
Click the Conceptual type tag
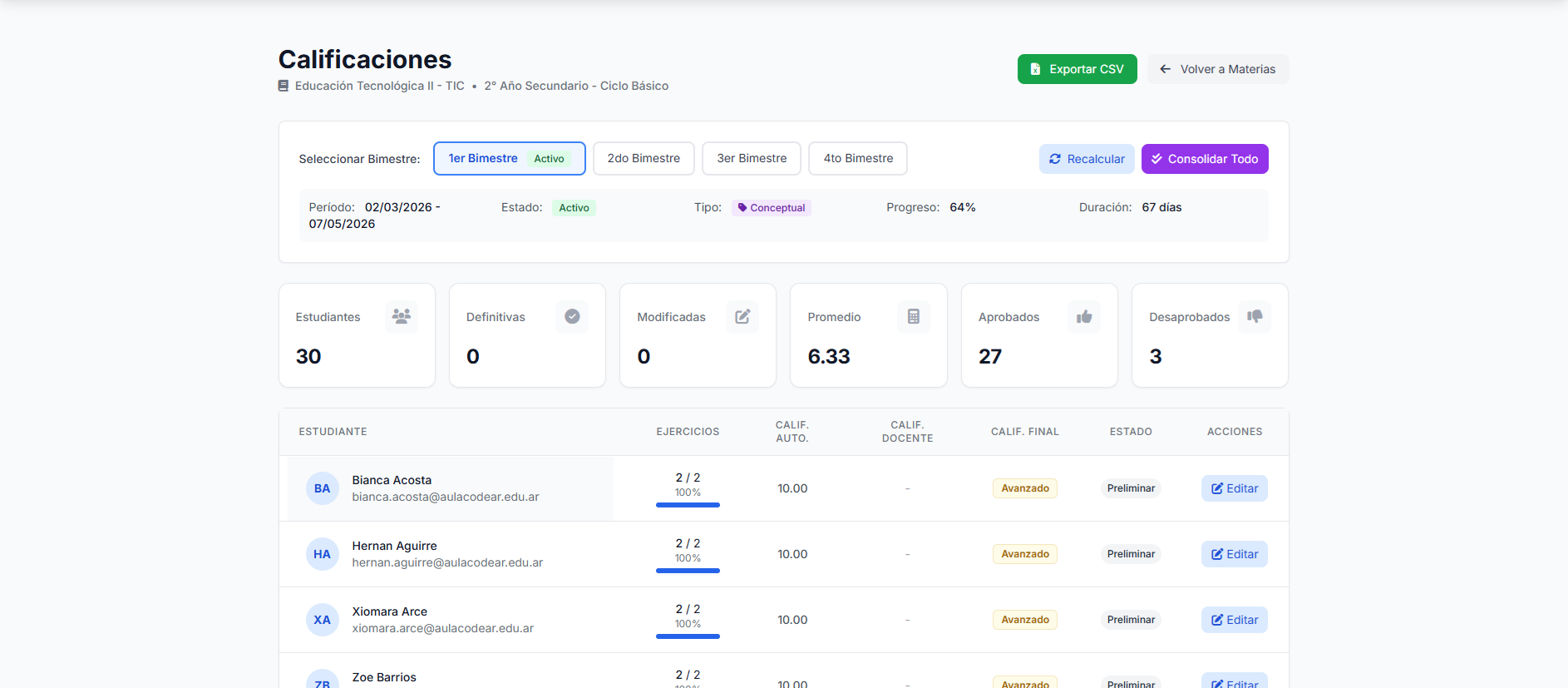pyautogui.click(x=772, y=208)
